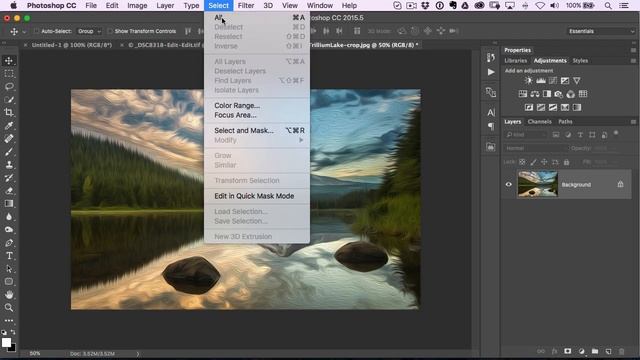Add a Vibrance adjustment

tap(577, 81)
